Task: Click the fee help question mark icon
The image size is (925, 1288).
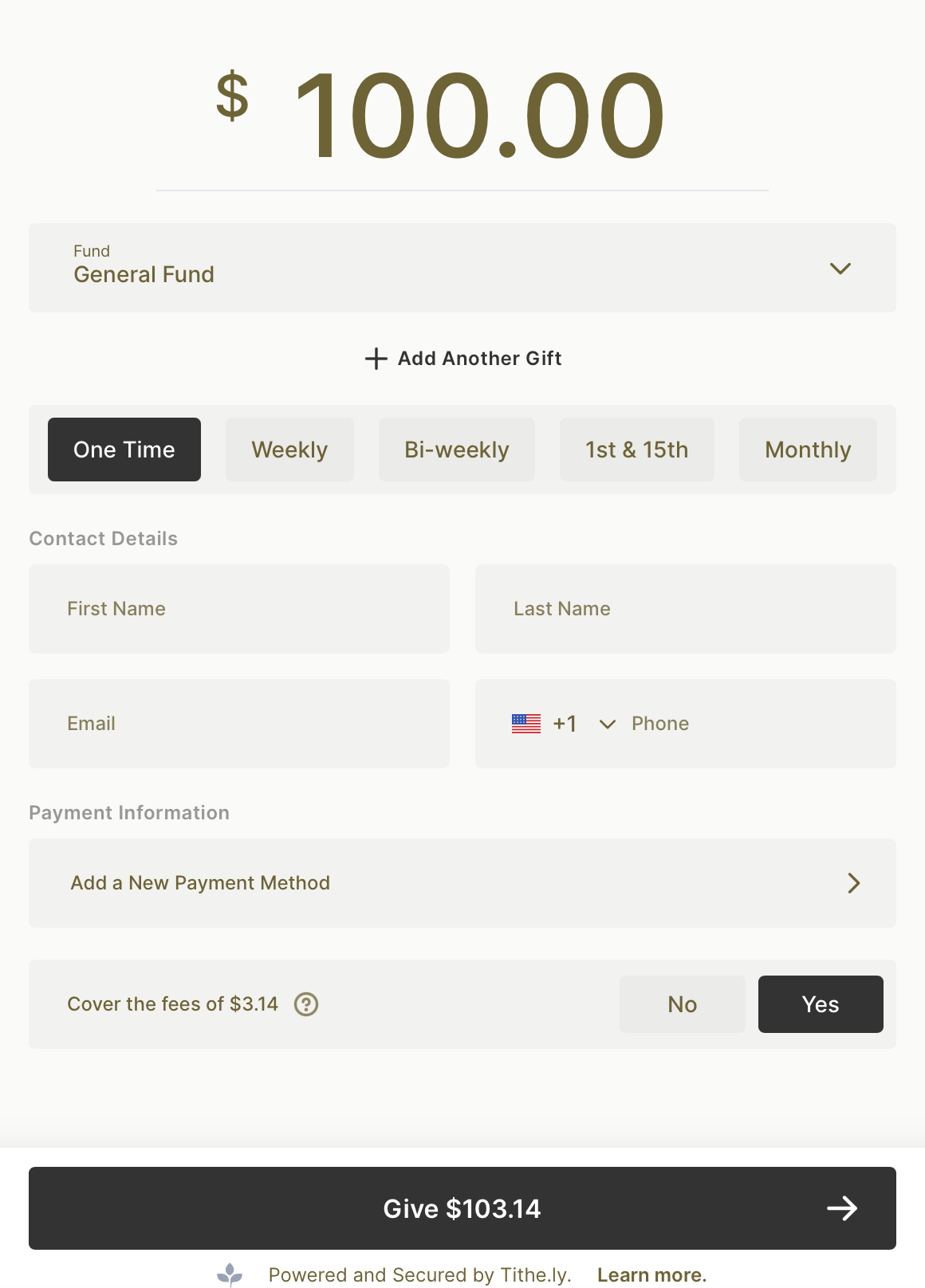Action: point(306,1004)
